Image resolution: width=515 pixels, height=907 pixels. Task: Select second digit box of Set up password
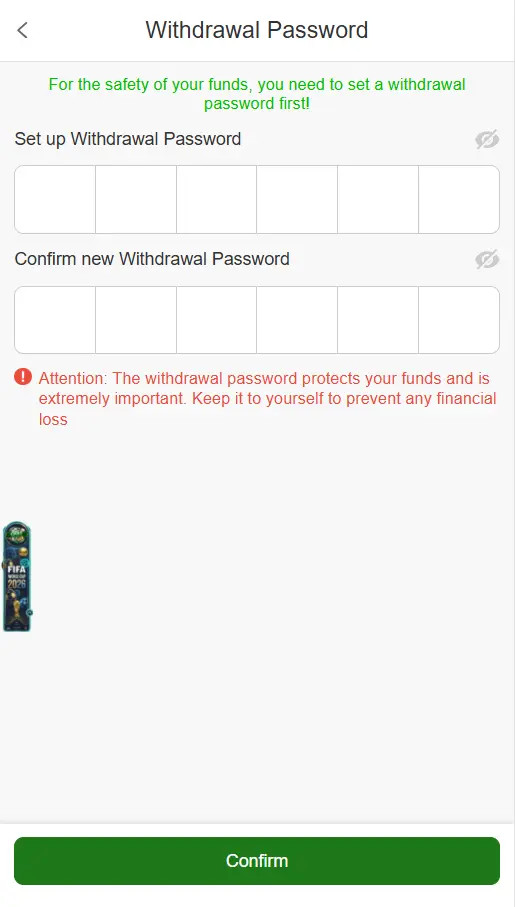click(136, 200)
